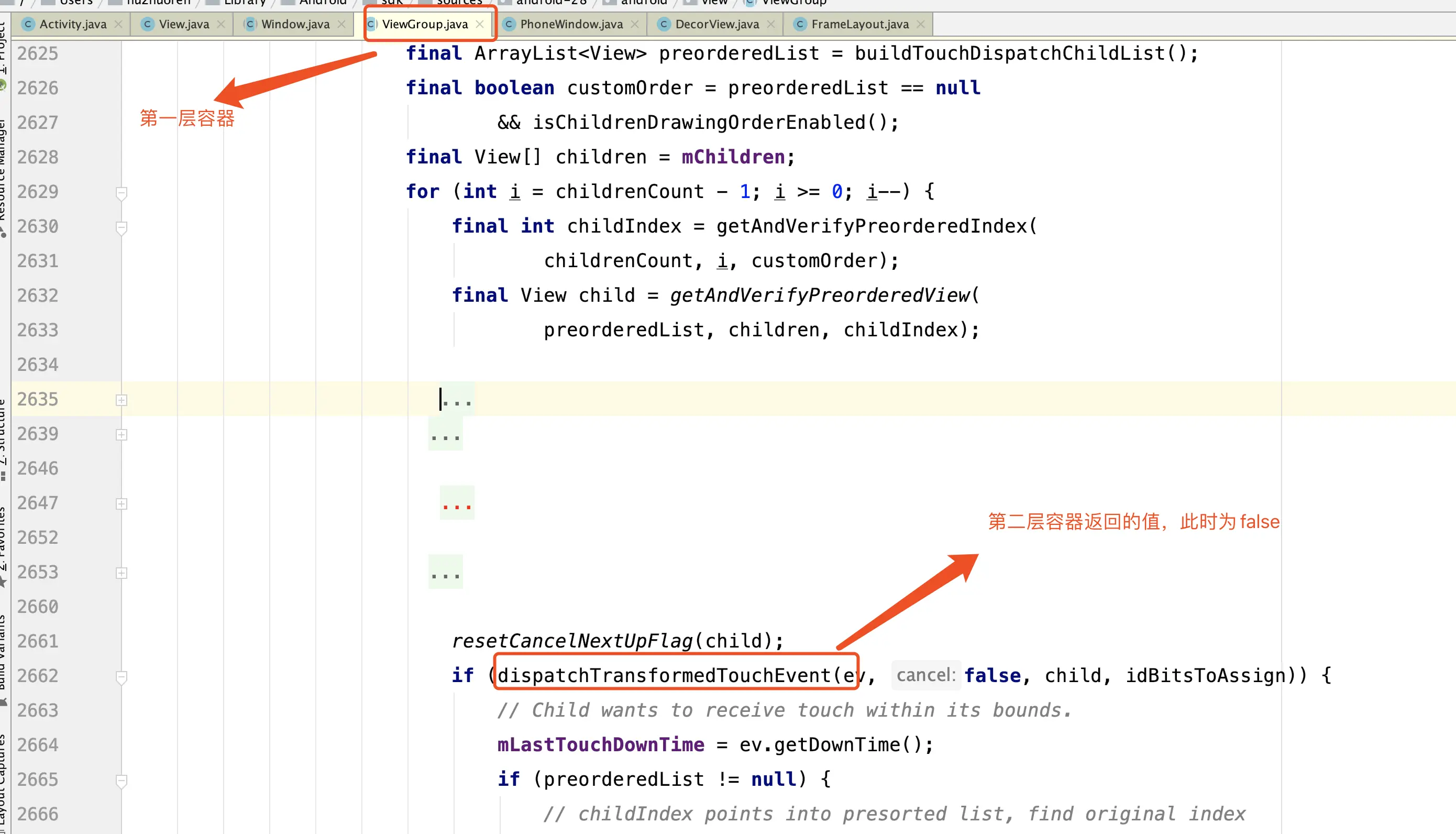Click the red folded ellipsis placeholder
The image size is (1456, 834).
pyautogui.click(x=456, y=503)
